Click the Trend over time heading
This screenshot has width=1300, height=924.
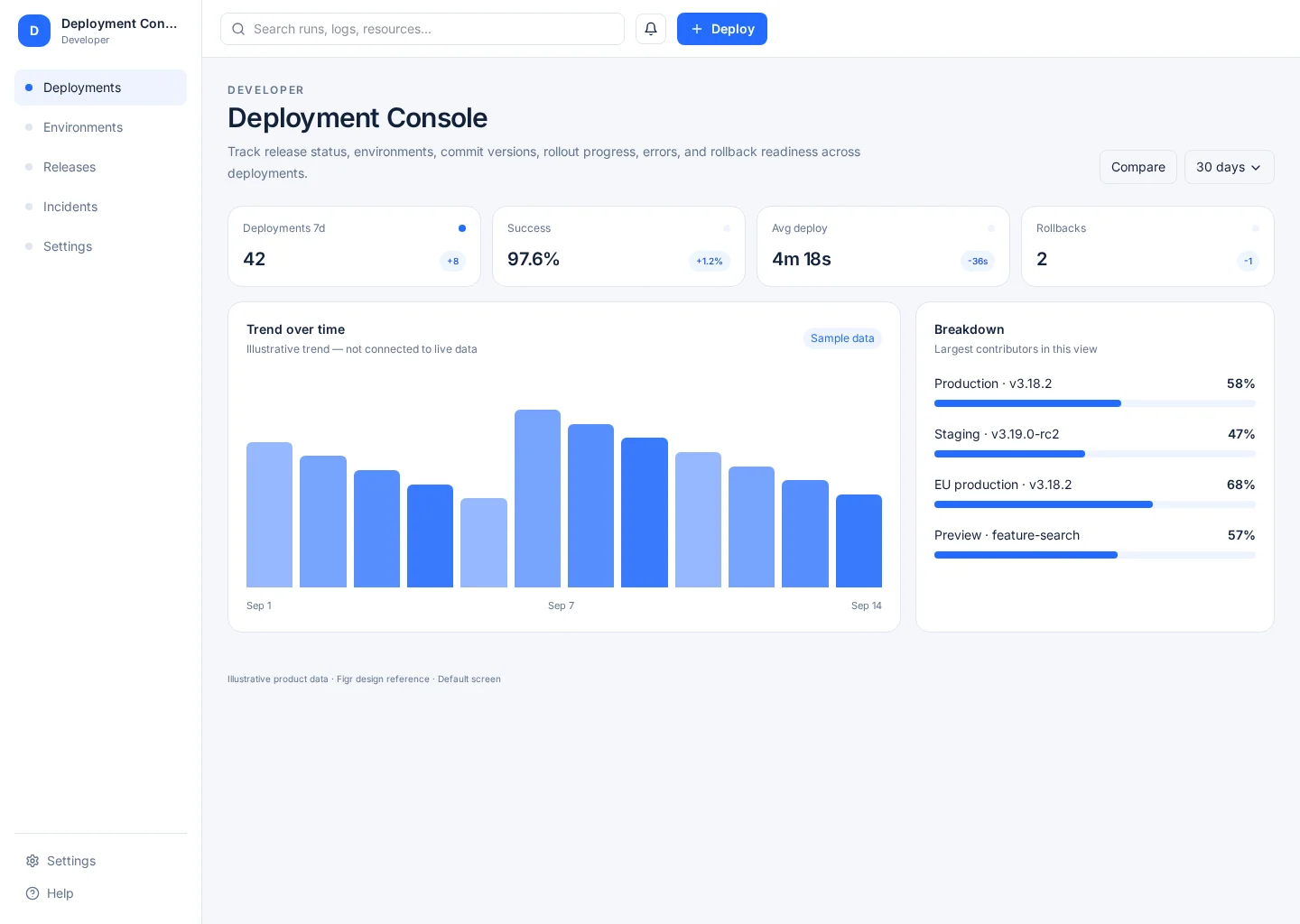pos(295,329)
